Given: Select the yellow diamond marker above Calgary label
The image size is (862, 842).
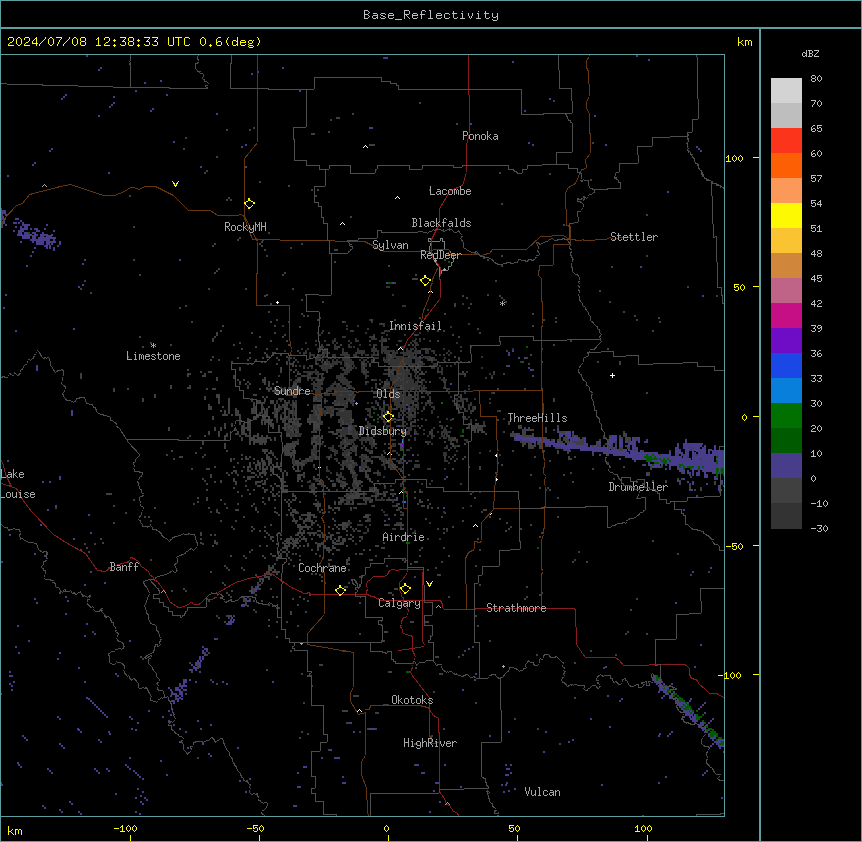Looking at the screenshot, I should (405, 589).
